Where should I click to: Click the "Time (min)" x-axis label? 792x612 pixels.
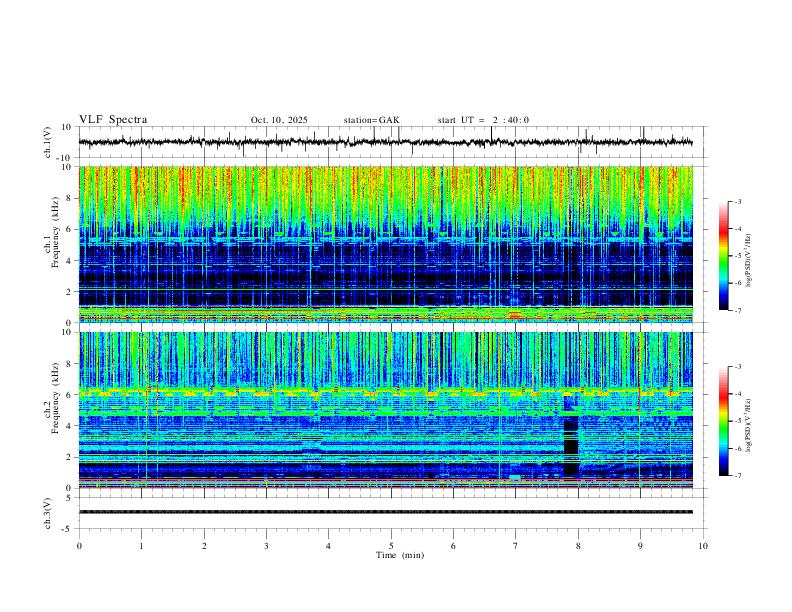point(400,555)
